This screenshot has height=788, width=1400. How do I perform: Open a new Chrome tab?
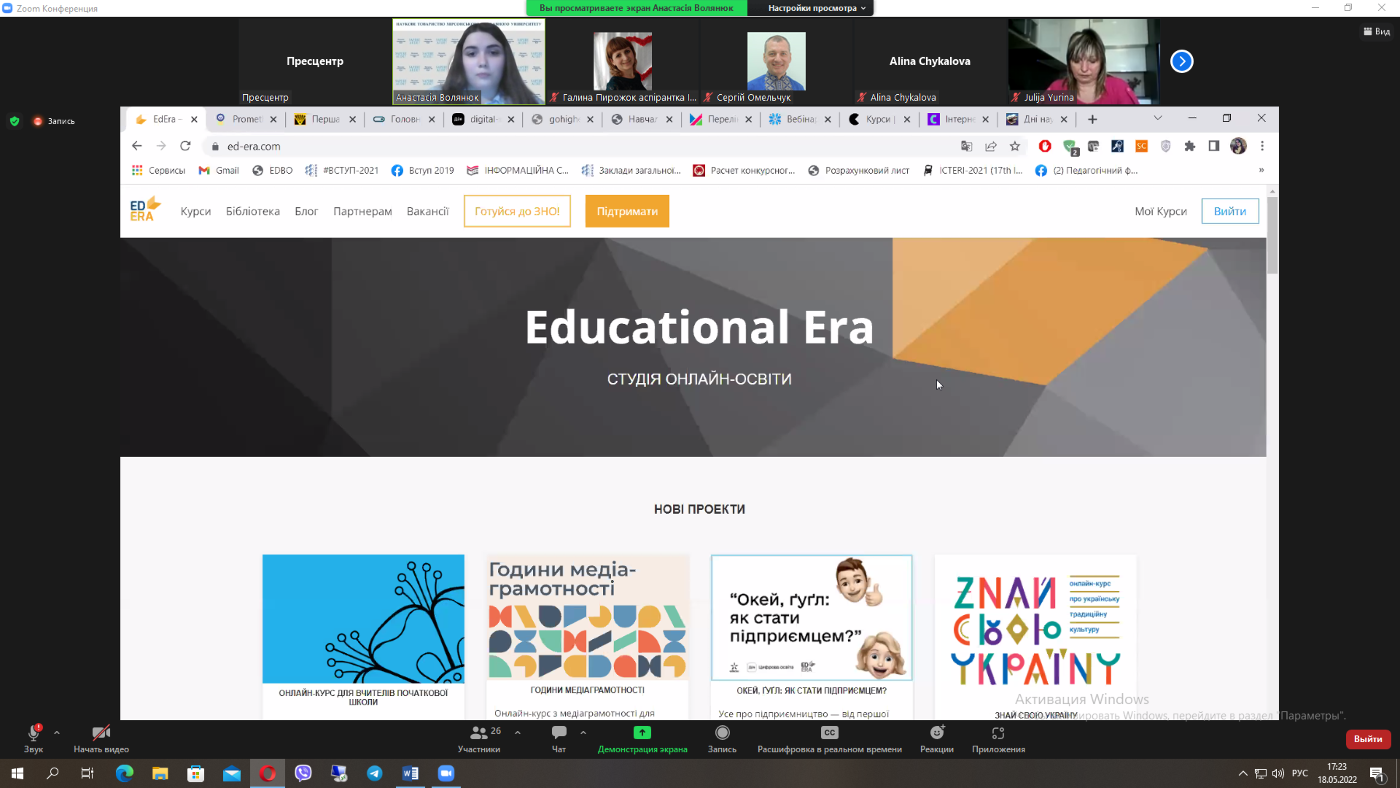pos(1092,119)
